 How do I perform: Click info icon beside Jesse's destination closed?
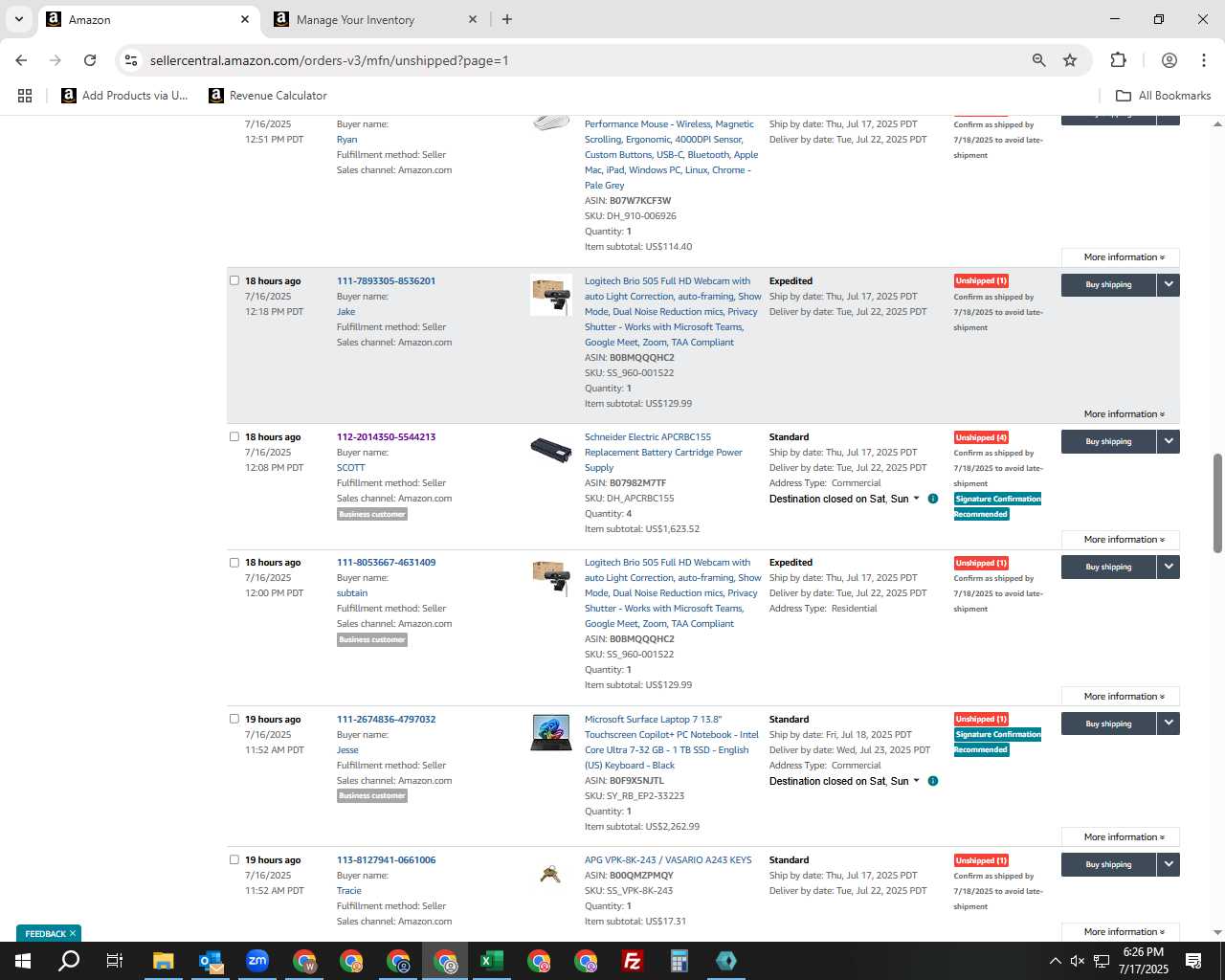(x=933, y=781)
